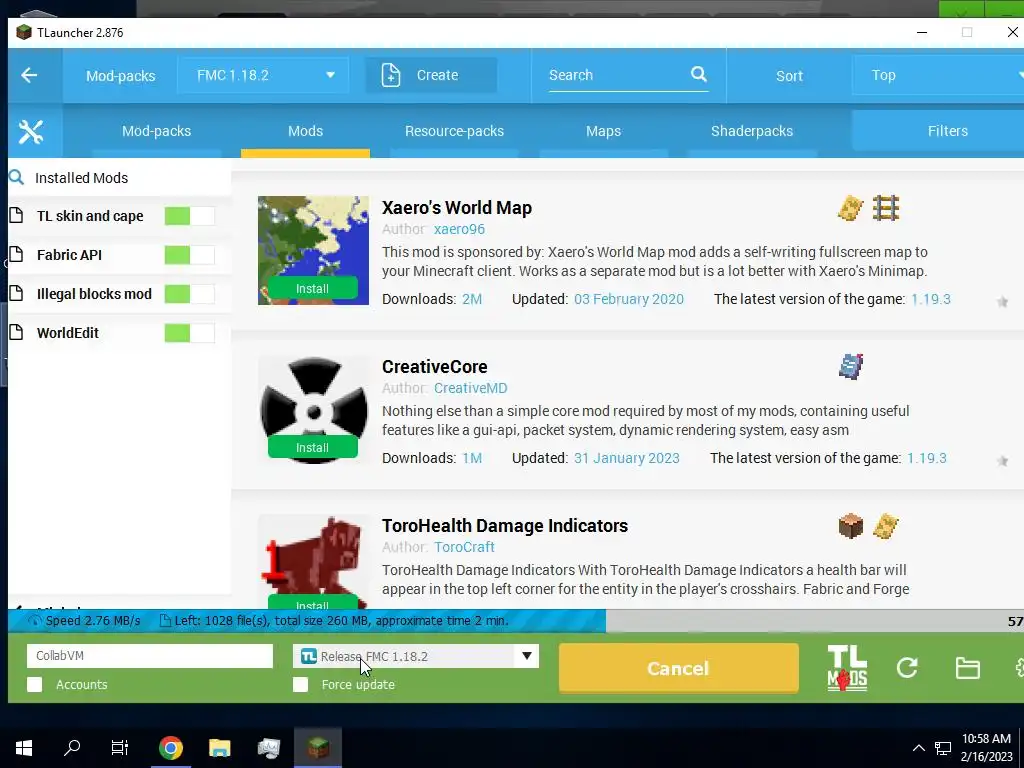
Task: Open the ToroHealth Damage Indicators title
Action: (x=505, y=526)
